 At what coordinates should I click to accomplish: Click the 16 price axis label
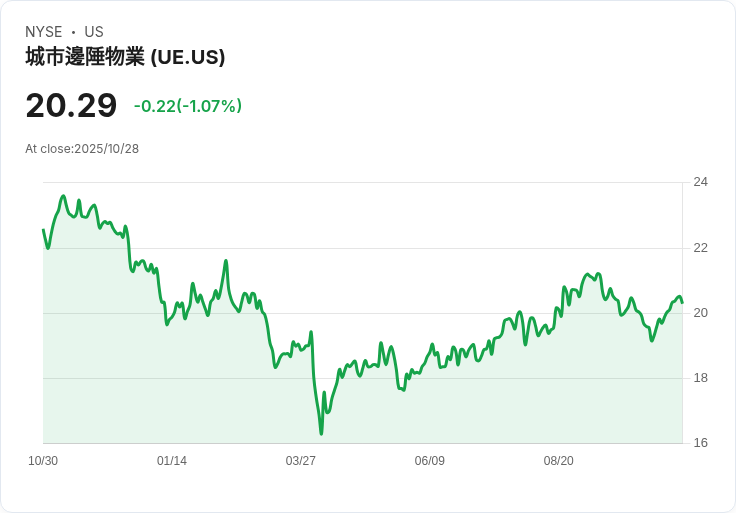pyautogui.click(x=701, y=443)
